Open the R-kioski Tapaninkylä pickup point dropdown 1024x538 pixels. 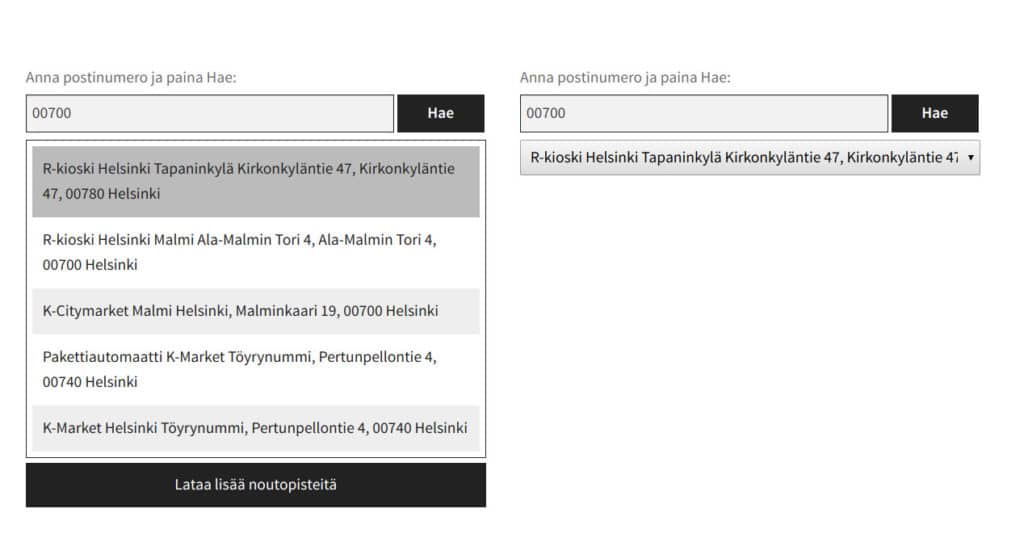tap(750, 158)
